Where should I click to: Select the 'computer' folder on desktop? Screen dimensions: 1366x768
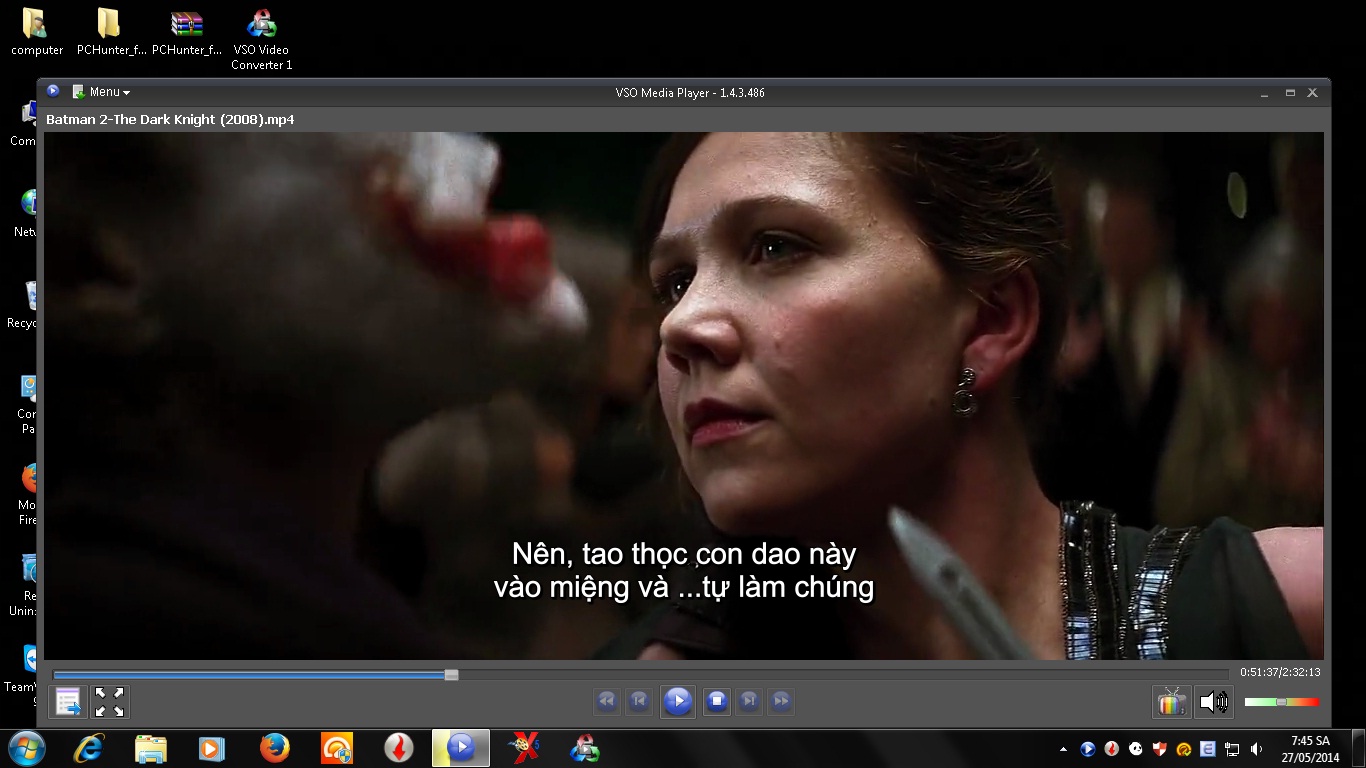click(37, 32)
